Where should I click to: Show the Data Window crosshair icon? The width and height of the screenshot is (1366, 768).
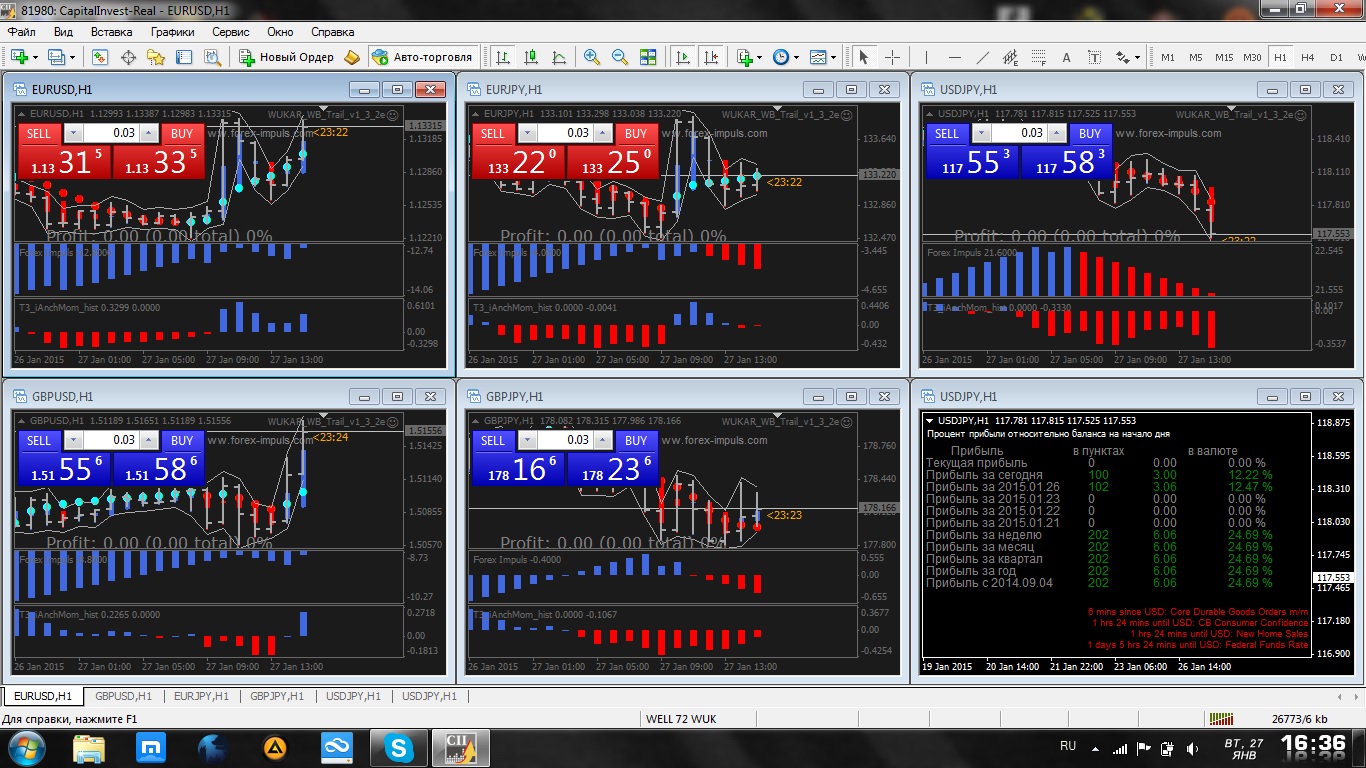[x=128, y=57]
